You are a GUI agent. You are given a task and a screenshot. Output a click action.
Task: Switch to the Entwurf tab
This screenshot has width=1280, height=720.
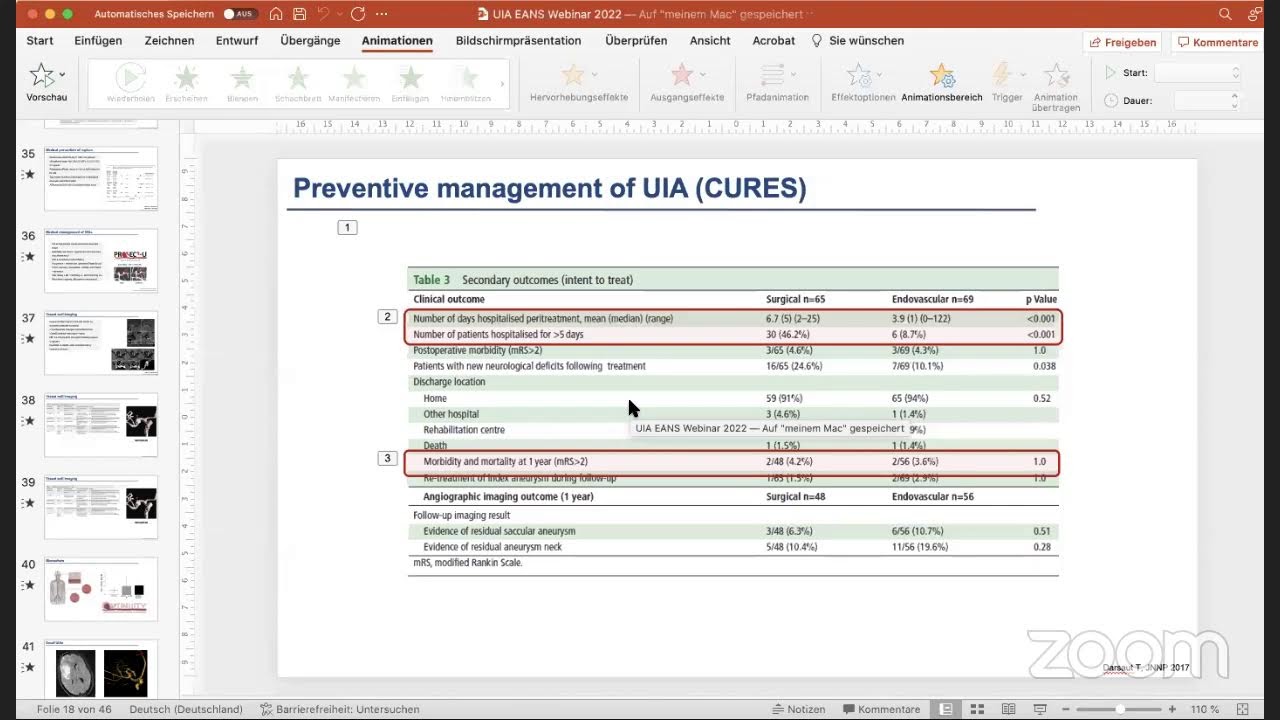(x=237, y=41)
